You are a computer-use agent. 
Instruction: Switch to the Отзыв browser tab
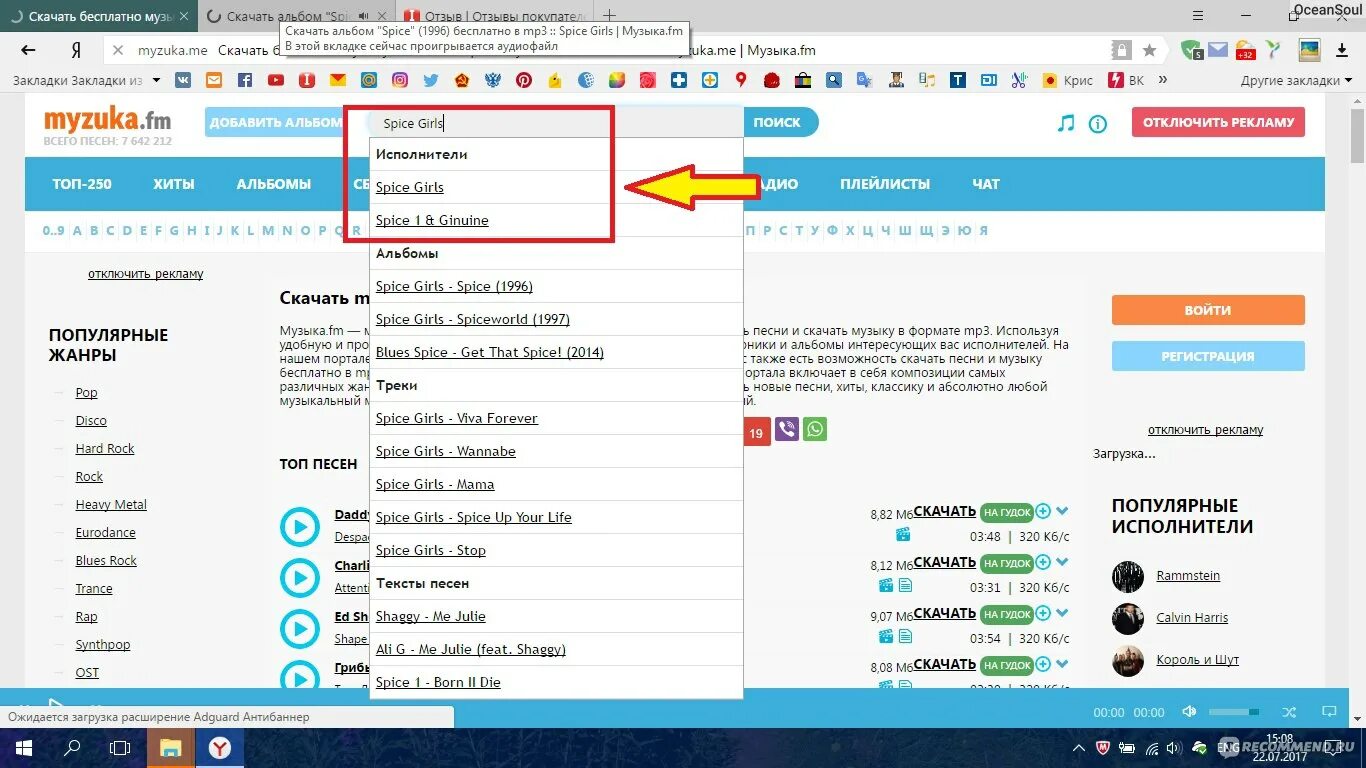point(495,17)
